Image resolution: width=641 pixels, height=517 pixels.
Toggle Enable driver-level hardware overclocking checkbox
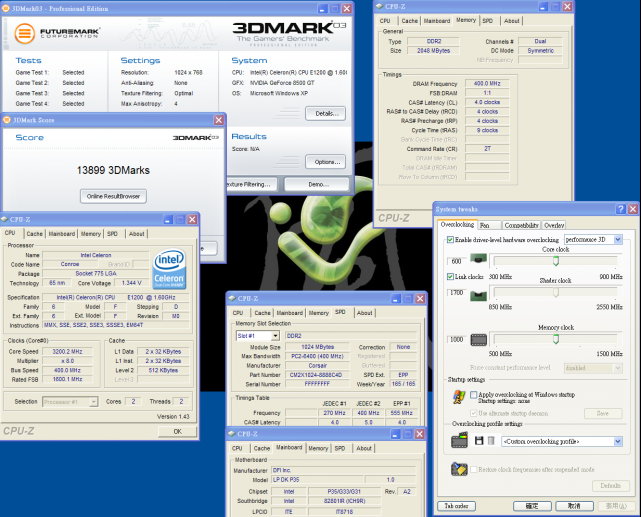450,239
